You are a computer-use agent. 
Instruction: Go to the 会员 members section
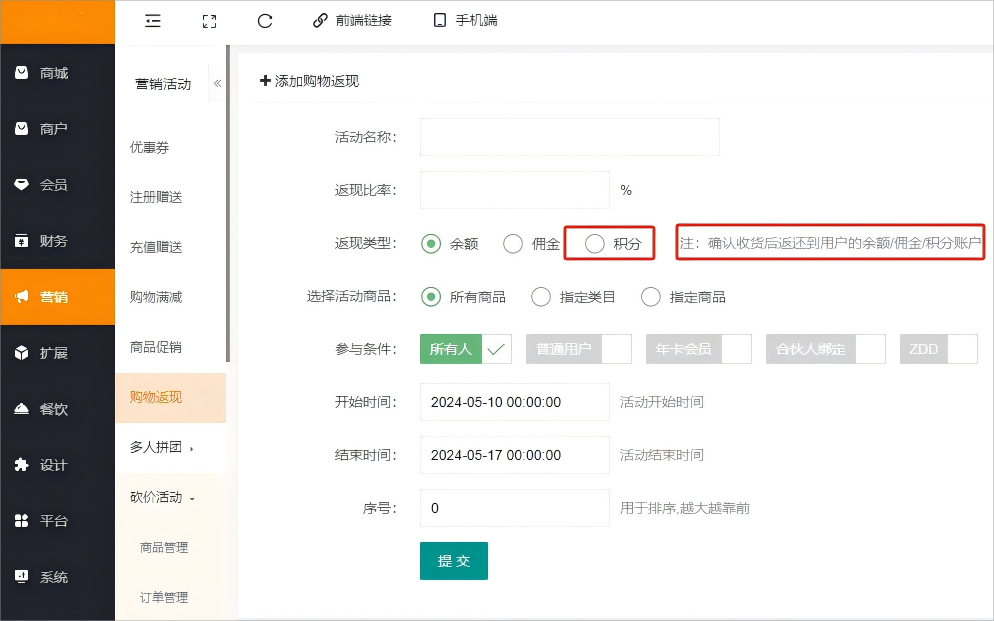click(x=54, y=185)
